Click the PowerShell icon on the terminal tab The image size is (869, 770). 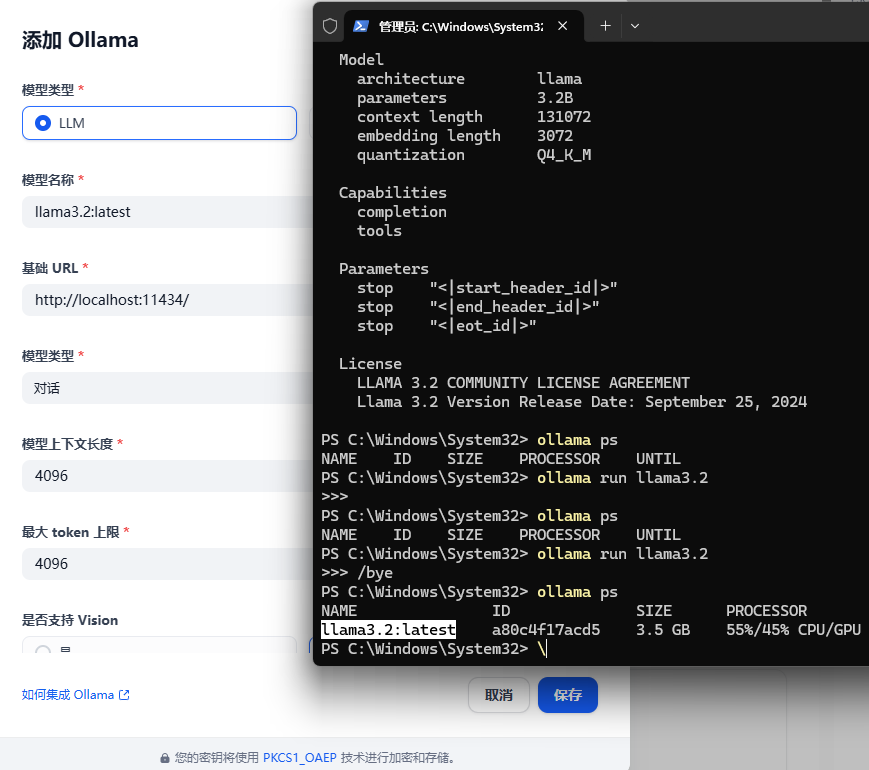[x=361, y=26]
